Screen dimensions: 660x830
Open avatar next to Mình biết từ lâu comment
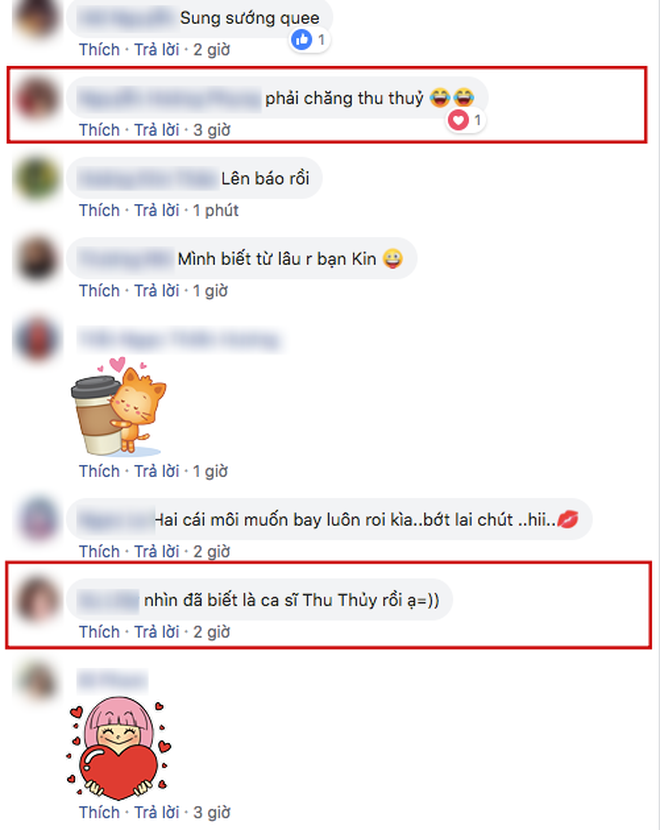[37, 259]
